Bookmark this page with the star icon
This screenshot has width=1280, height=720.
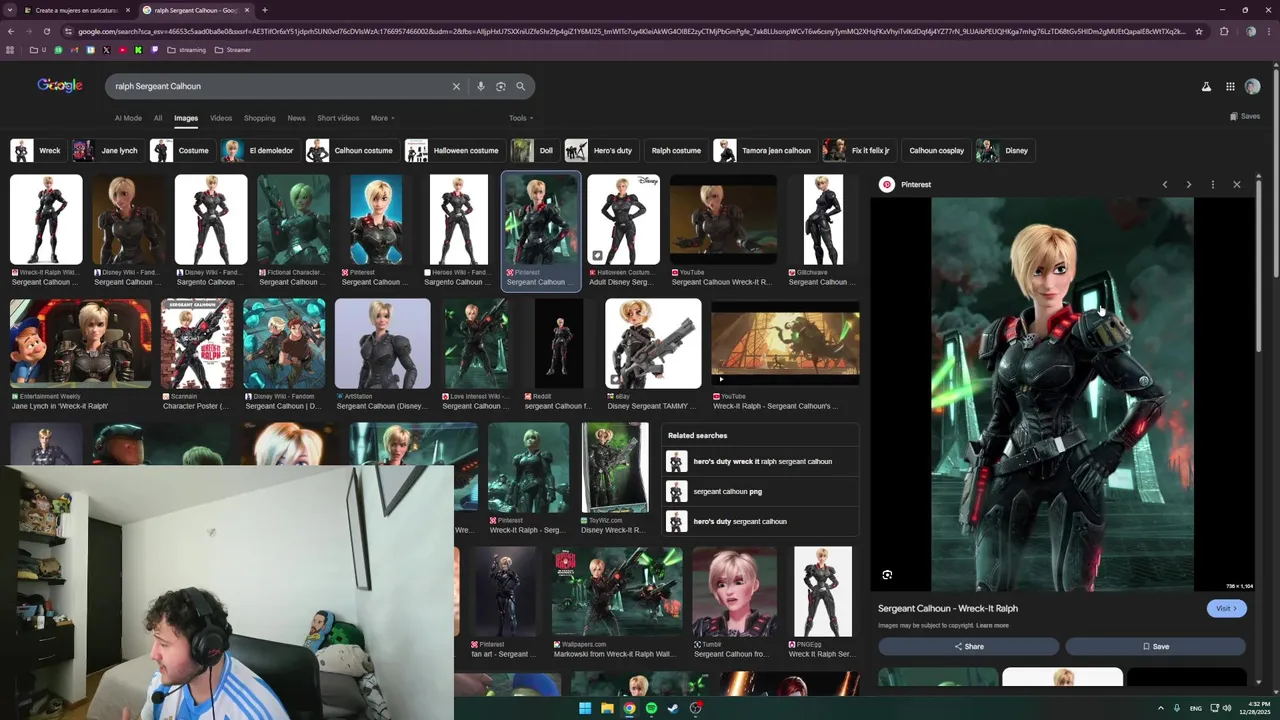(1198, 31)
